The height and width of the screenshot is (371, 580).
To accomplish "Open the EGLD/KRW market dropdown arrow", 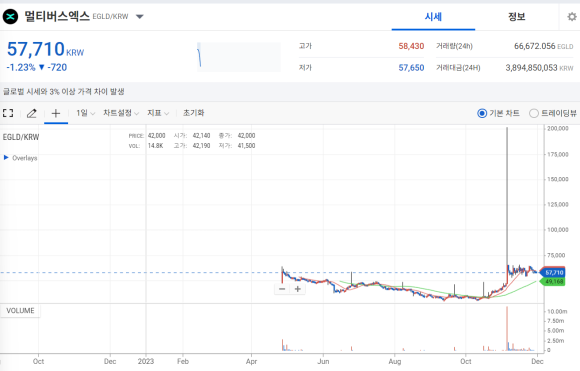I will pos(139,17).
